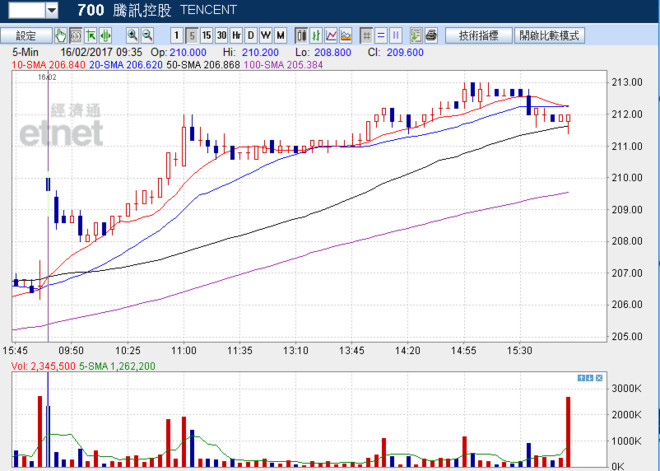
Task: Click the 5-Min interval label
Action: coord(25,53)
